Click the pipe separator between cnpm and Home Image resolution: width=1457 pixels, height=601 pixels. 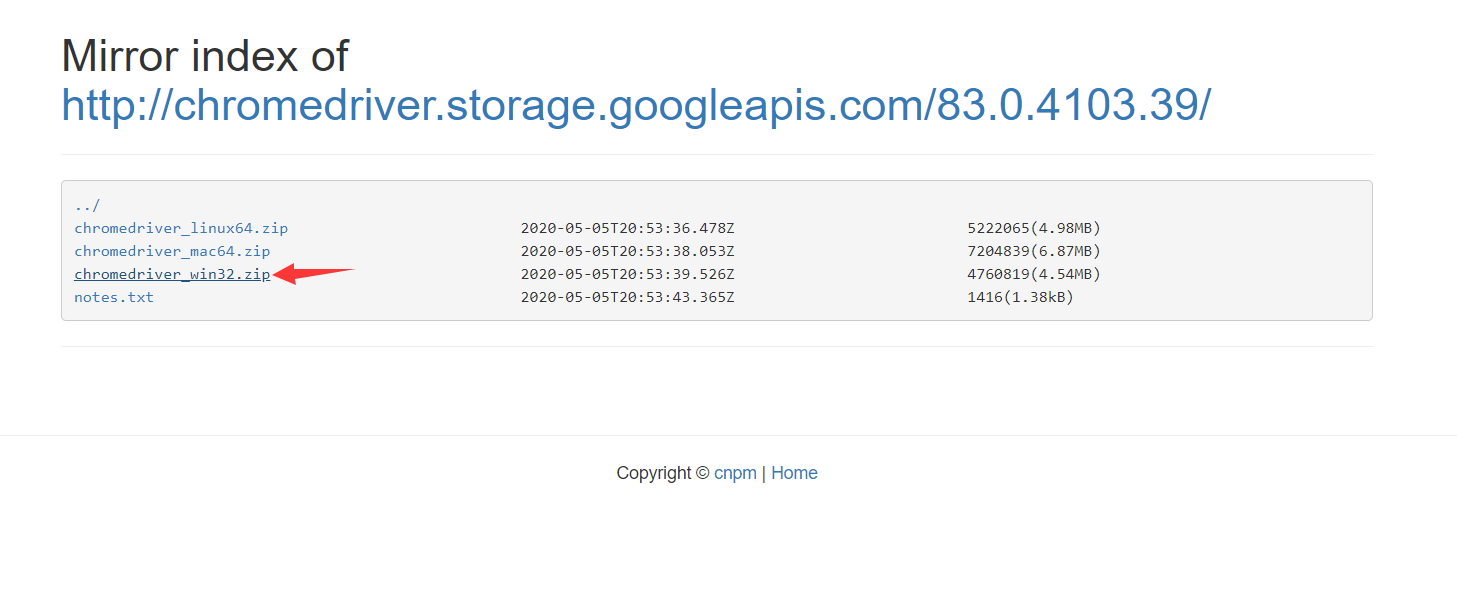tap(764, 473)
